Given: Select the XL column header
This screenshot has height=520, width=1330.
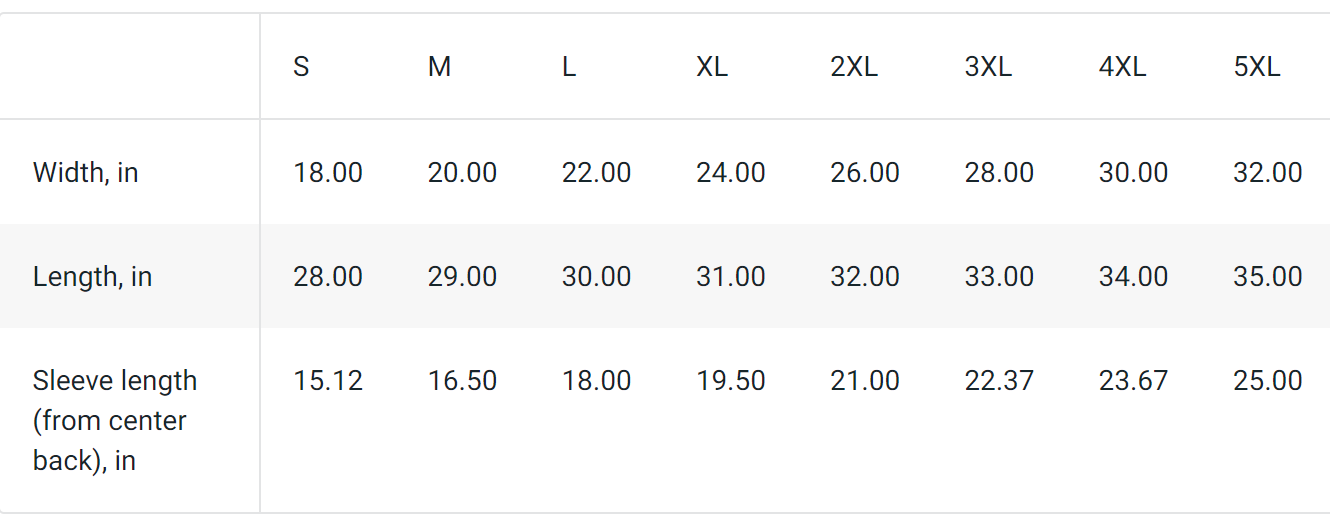Looking at the screenshot, I should 712,67.
